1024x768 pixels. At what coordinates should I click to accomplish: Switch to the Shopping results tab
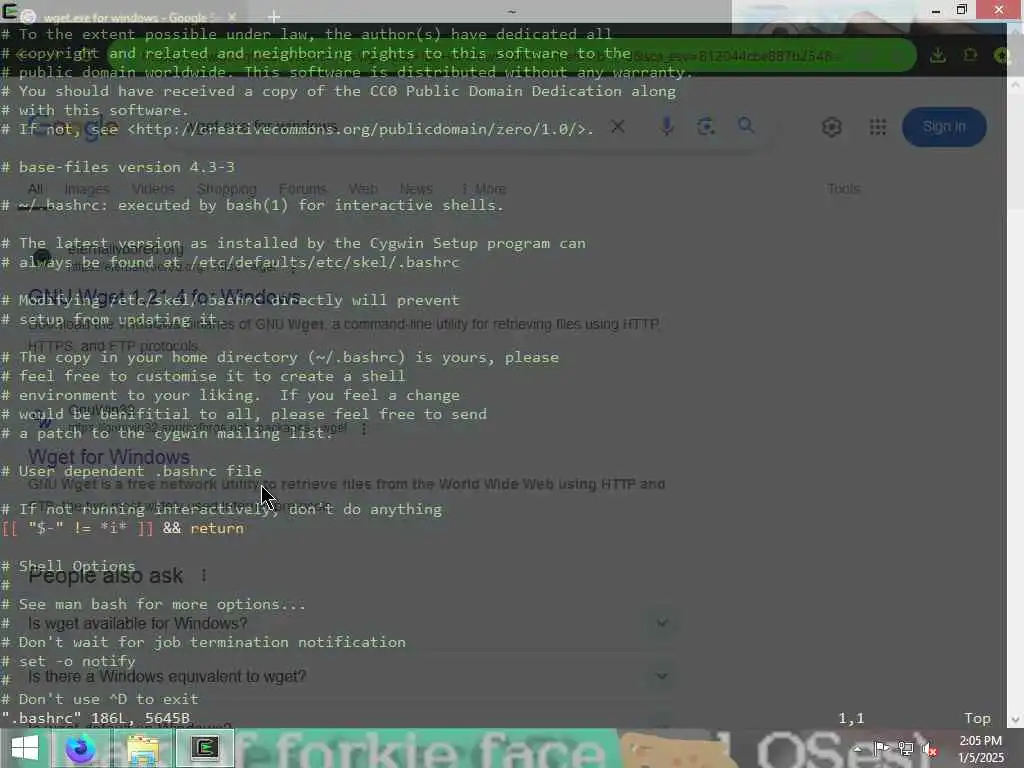[227, 189]
